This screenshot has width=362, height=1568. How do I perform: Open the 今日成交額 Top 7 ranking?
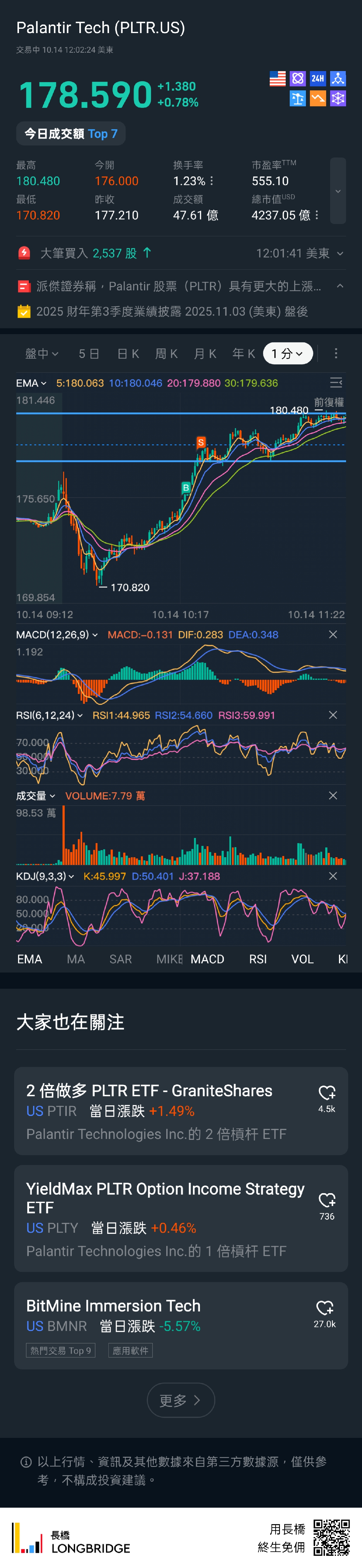pyautogui.click(x=70, y=134)
